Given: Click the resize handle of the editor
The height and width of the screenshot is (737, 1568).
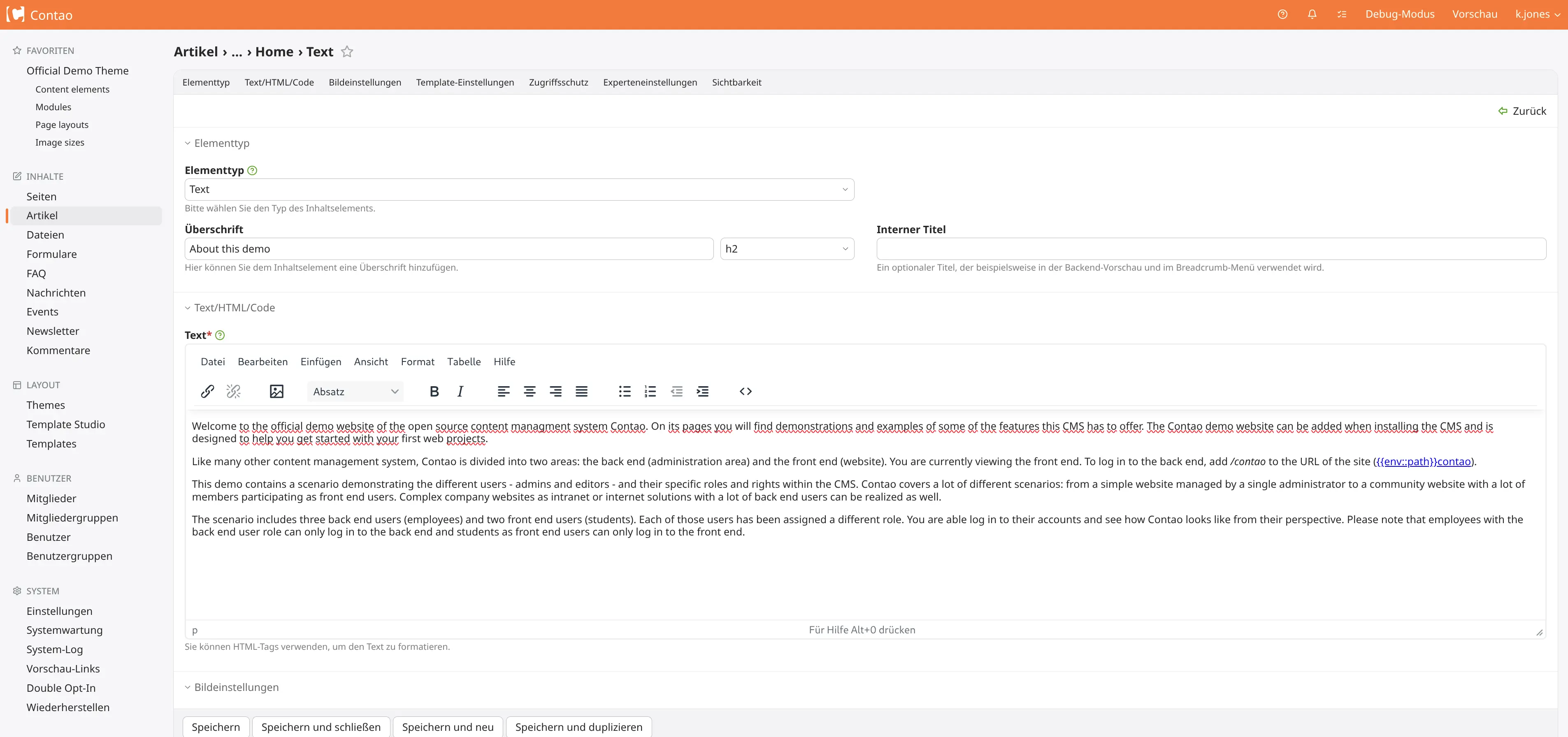Looking at the screenshot, I should click(1539, 632).
